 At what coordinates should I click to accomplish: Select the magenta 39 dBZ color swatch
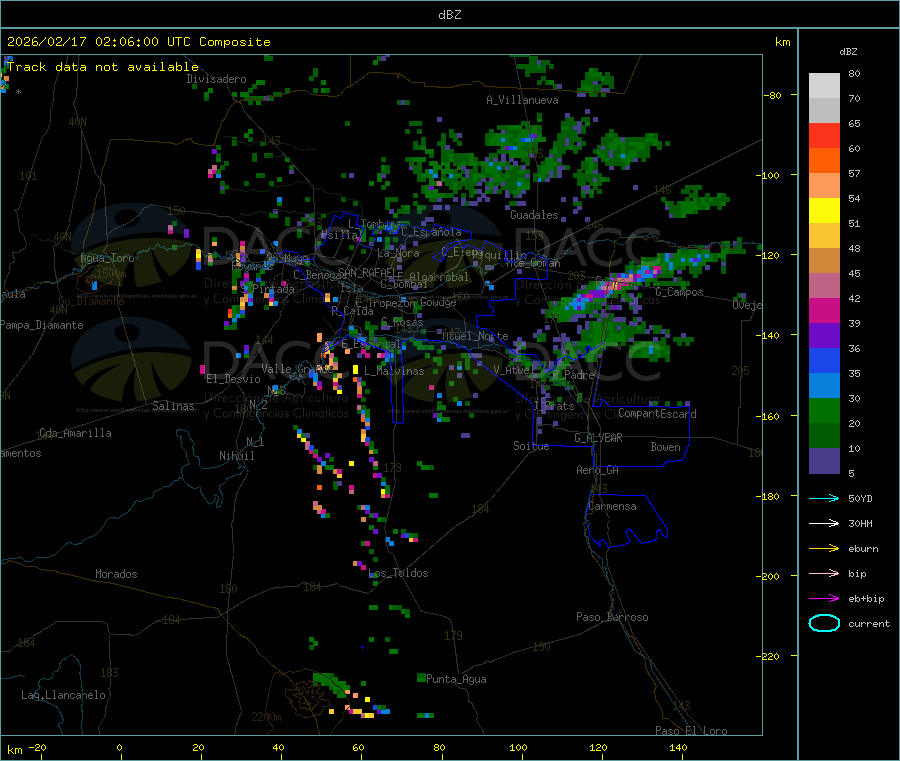pos(824,310)
